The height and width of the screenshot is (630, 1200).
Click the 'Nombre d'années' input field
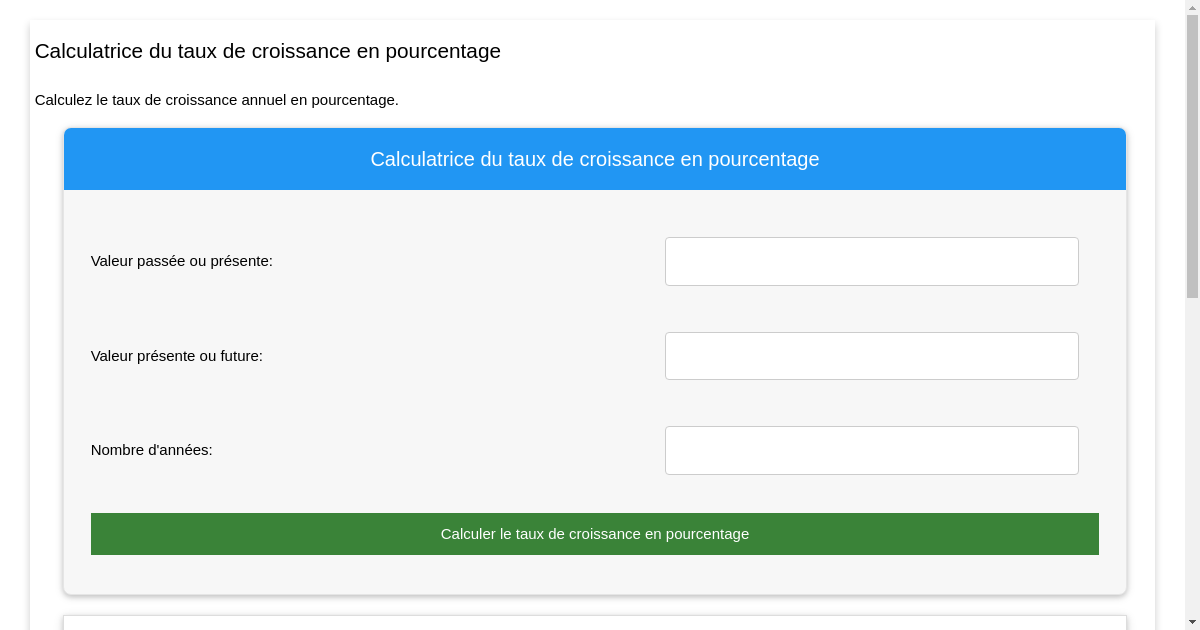point(871,450)
